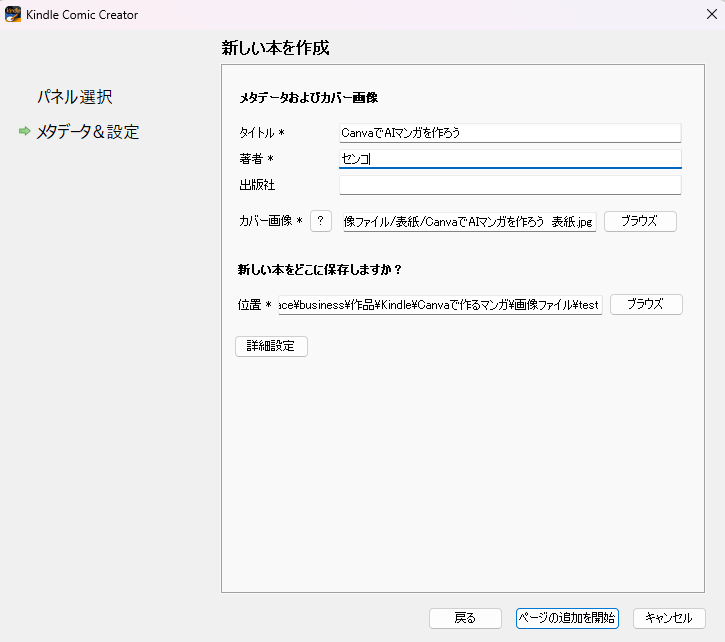
Task: Click into the 著者 field containing センコ
Action: pyautogui.click(x=510, y=159)
